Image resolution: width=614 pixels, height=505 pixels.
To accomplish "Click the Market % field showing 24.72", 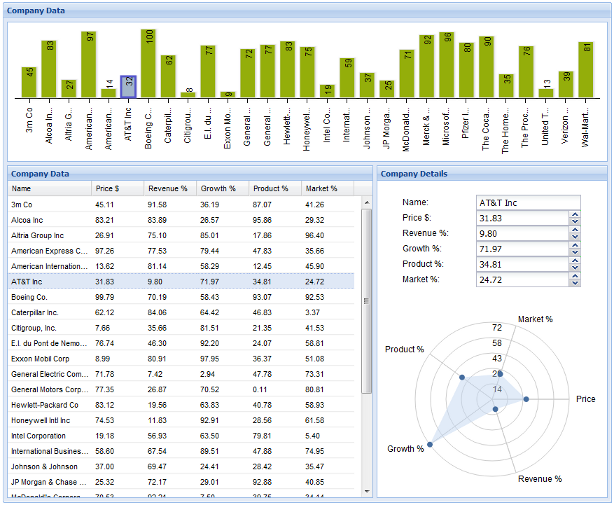I will click(x=523, y=280).
